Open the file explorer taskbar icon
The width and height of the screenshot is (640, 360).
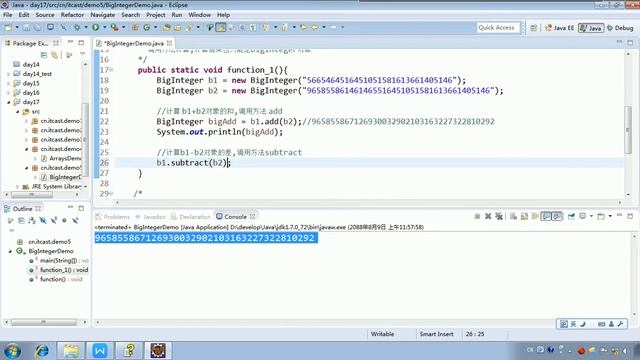(71, 351)
